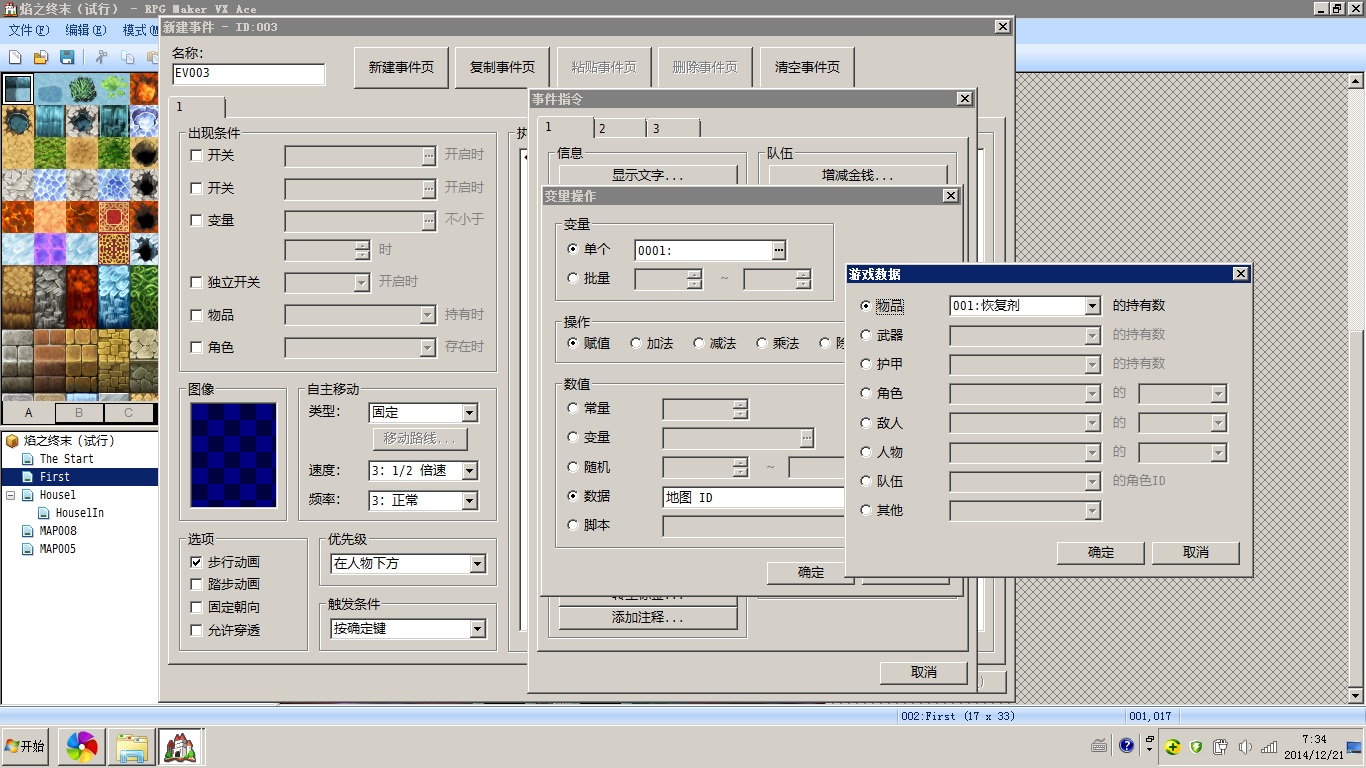
Task: Click the volume speaker tray icon
Action: 1245,746
